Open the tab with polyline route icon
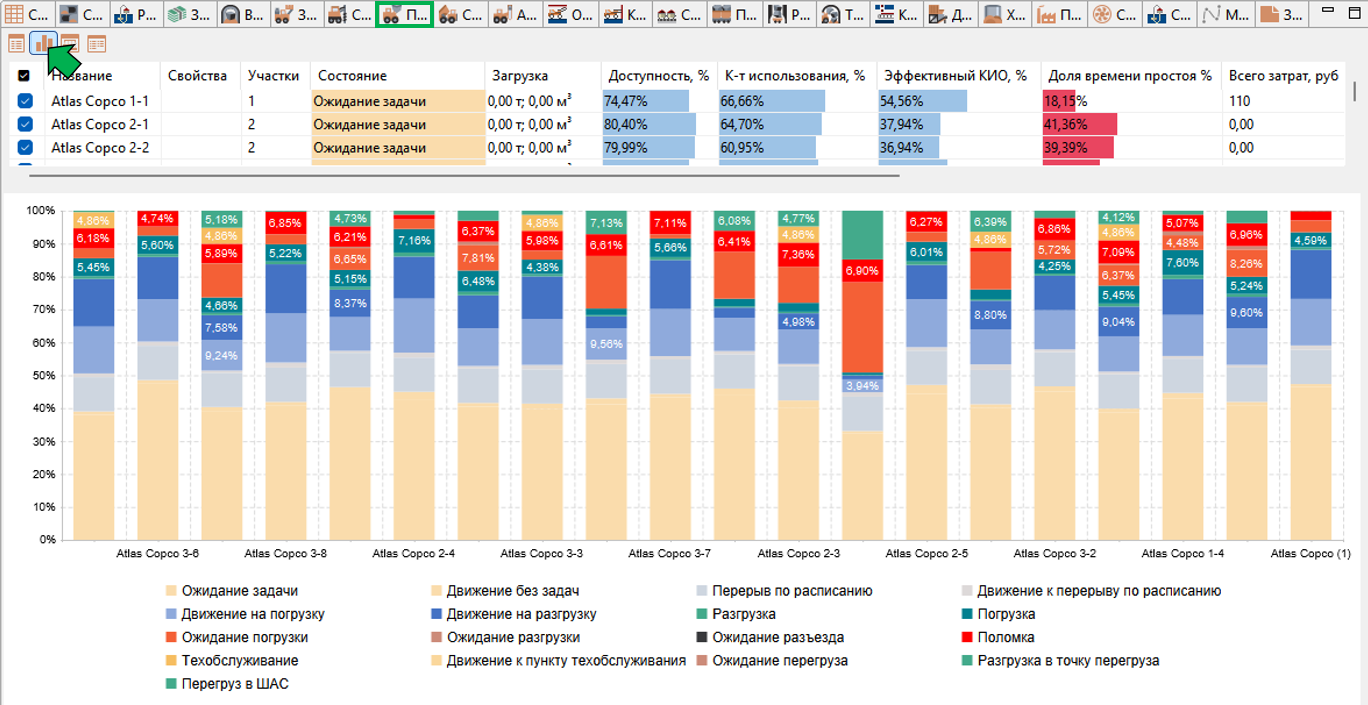The image size is (1368, 705). pos(1224,14)
